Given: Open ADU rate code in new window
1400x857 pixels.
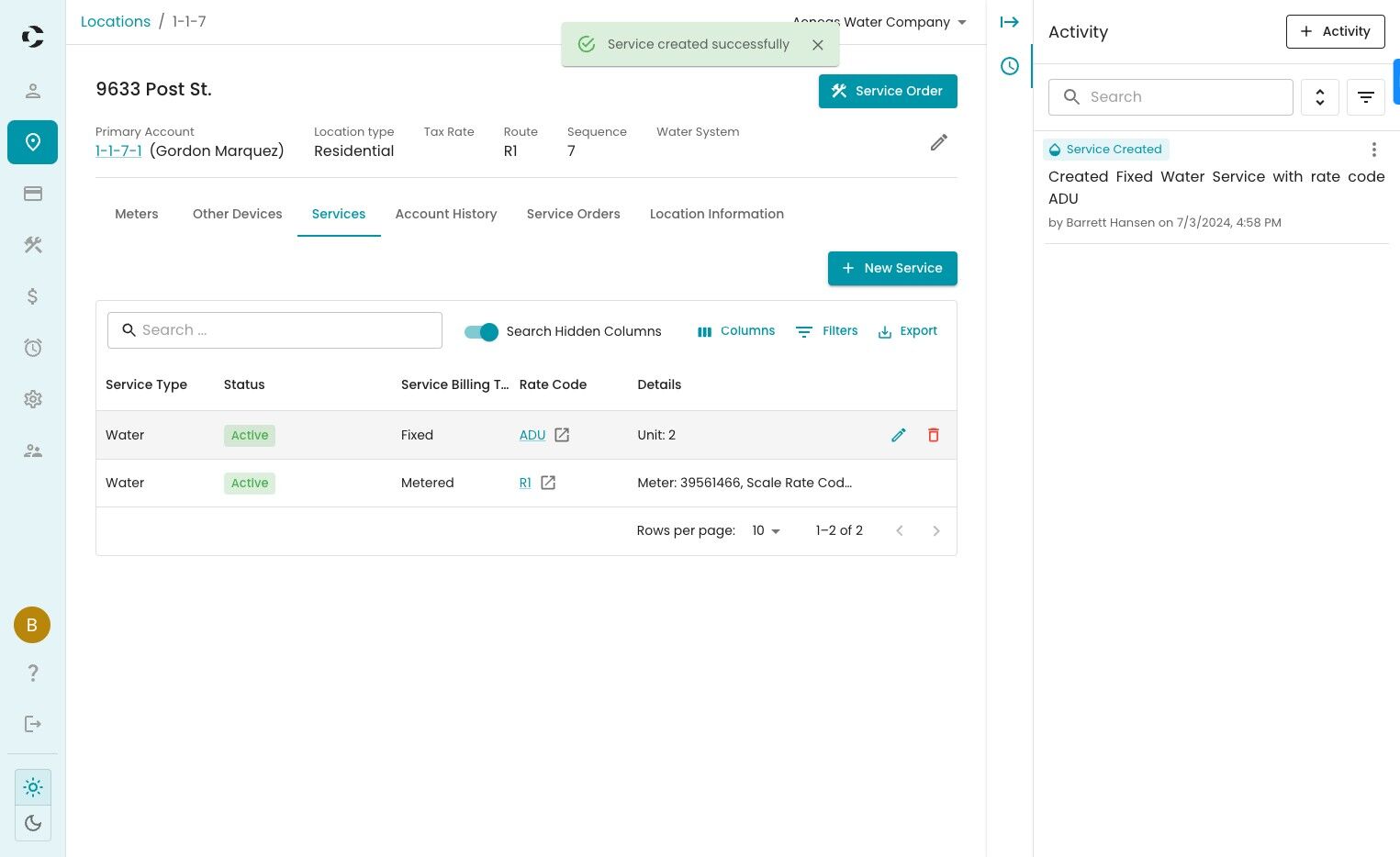Looking at the screenshot, I should pos(562,435).
